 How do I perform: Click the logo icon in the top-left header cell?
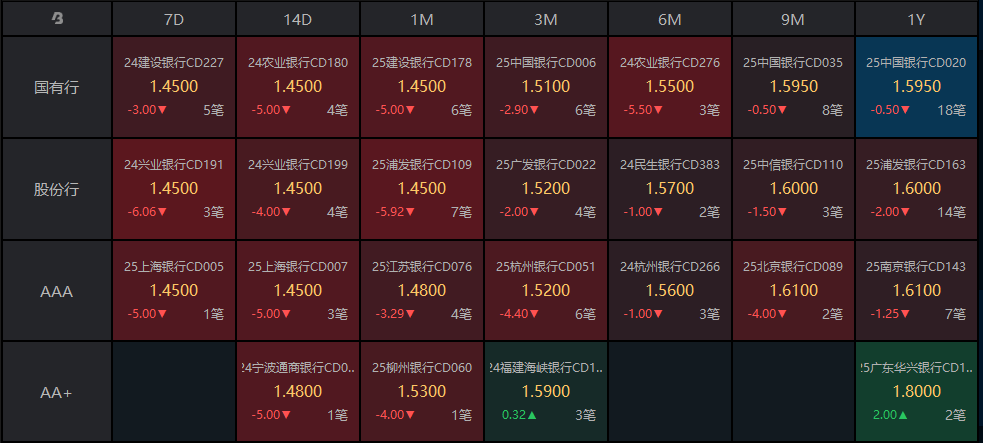57,19
